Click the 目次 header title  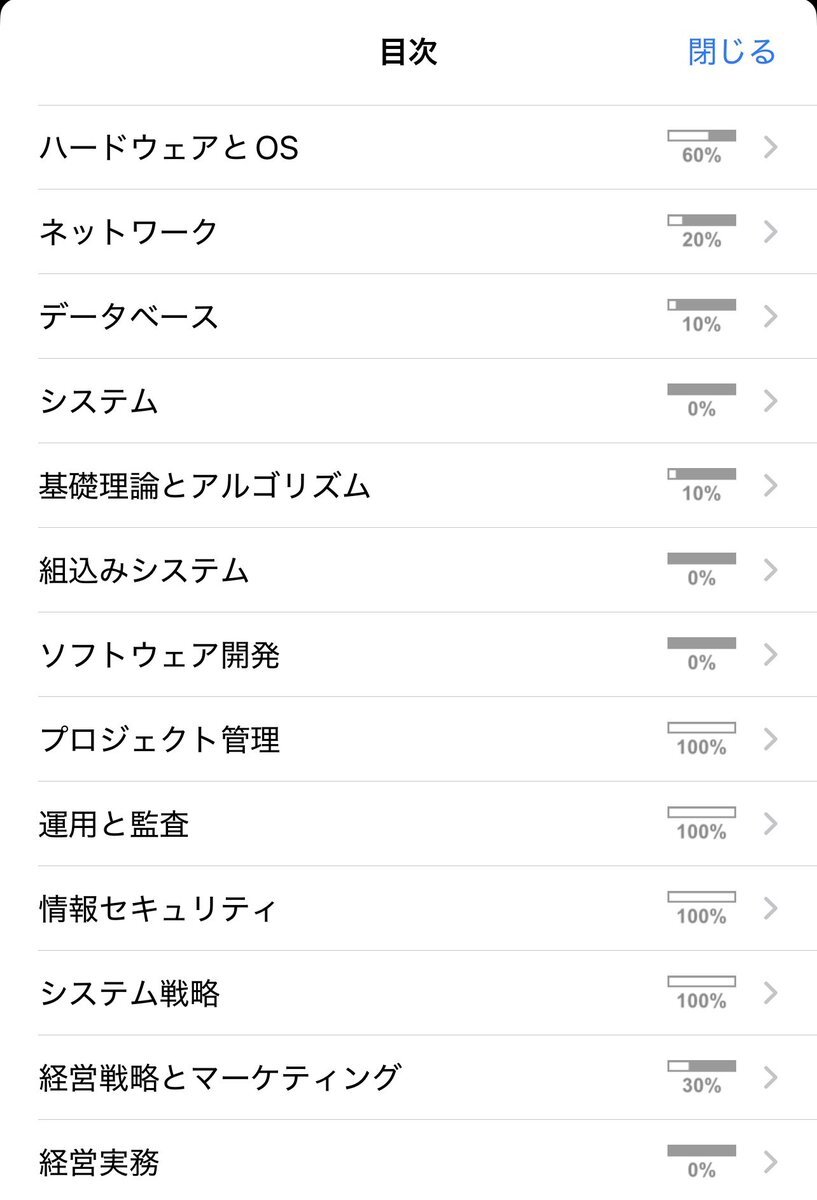(408, 52)
